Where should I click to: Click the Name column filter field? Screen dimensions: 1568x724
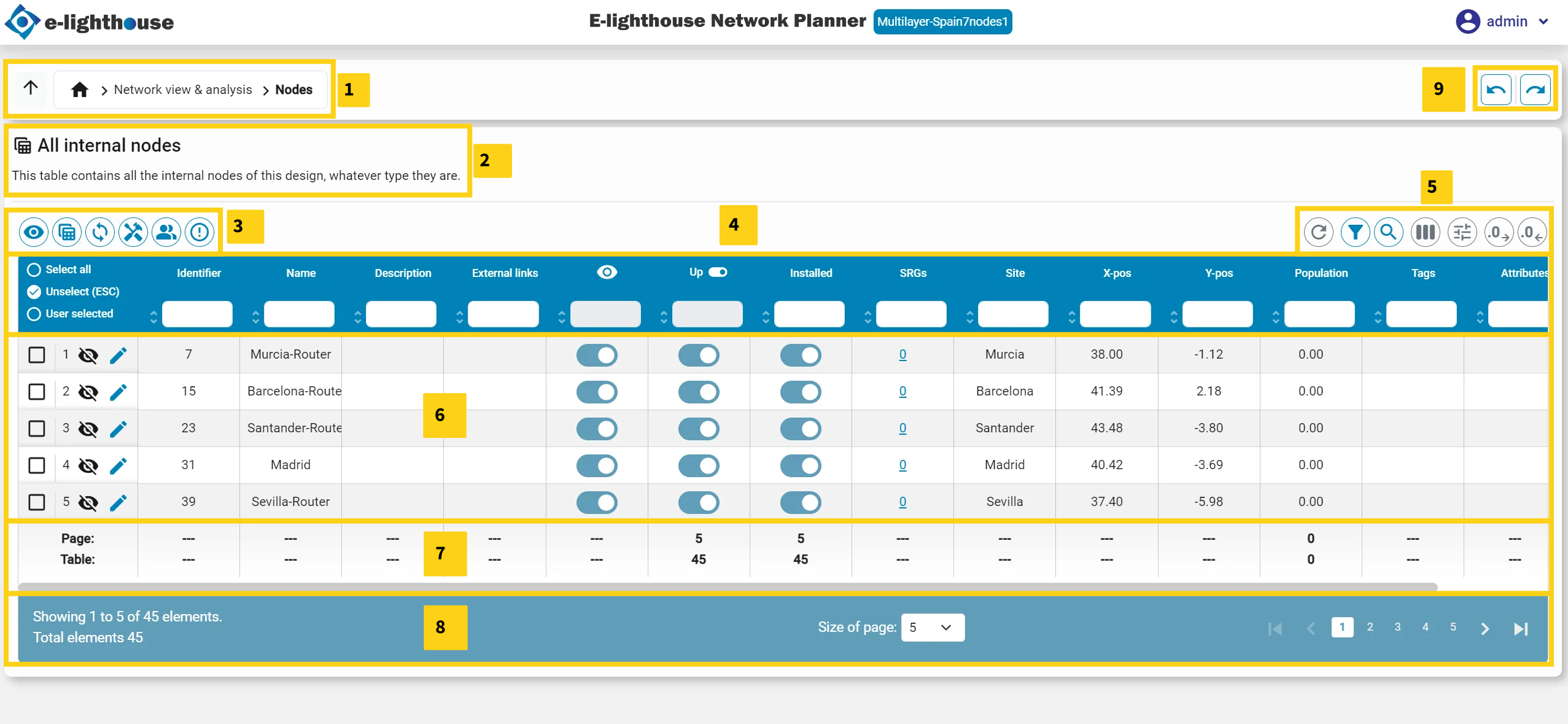tap(299, 314)
